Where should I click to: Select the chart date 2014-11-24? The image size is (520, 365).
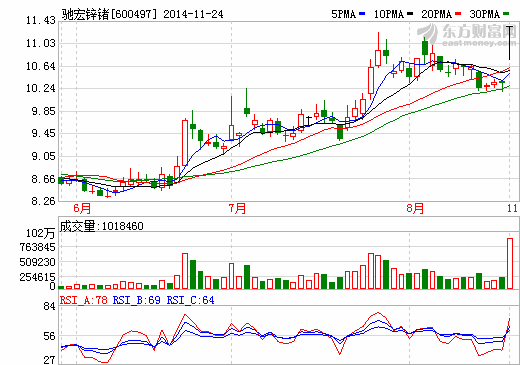193,14
